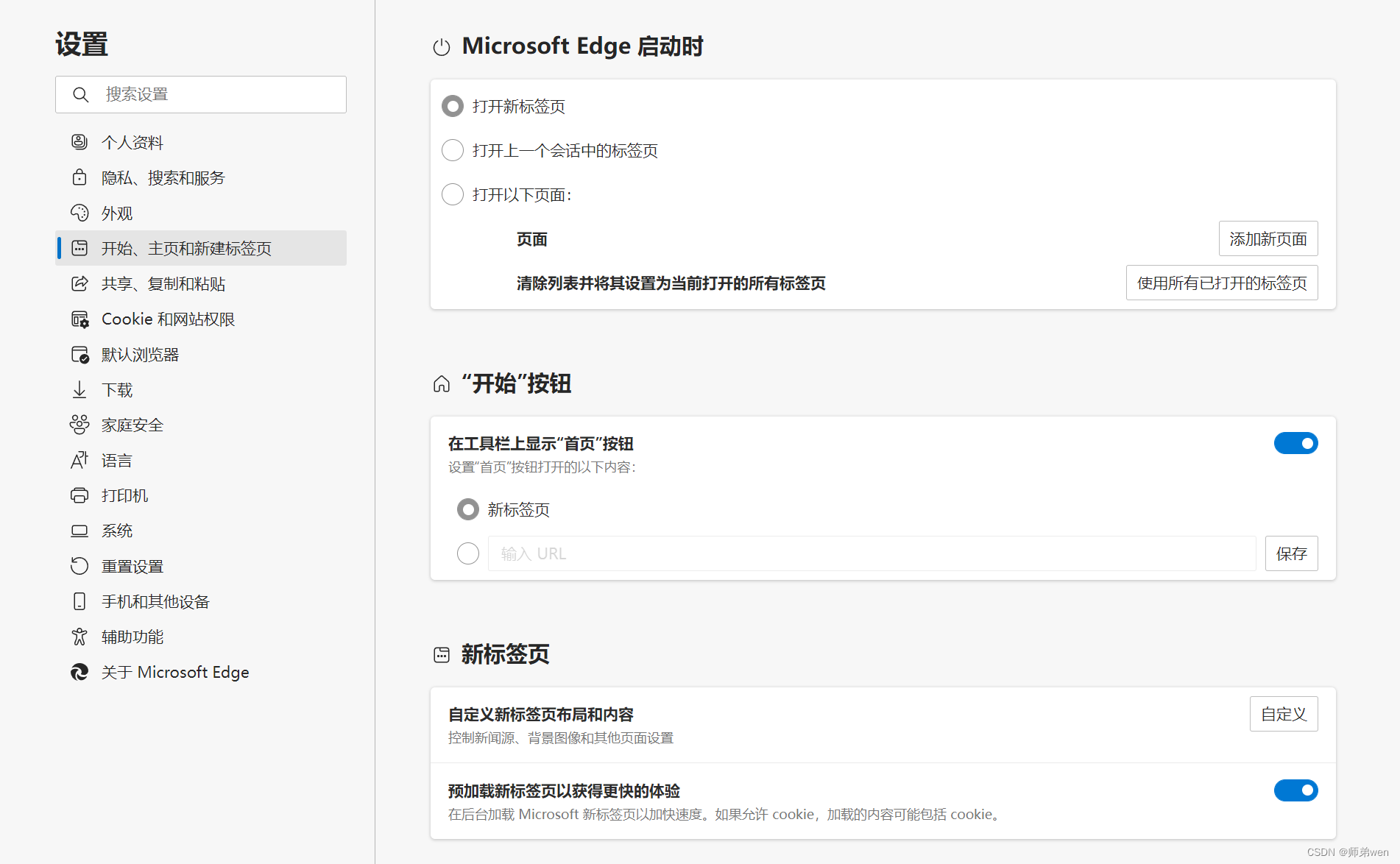Click the Edge logo beside 关于 Microsoft Edge
The height and width of the screenshot is (864, 1400).
[79, 672]
